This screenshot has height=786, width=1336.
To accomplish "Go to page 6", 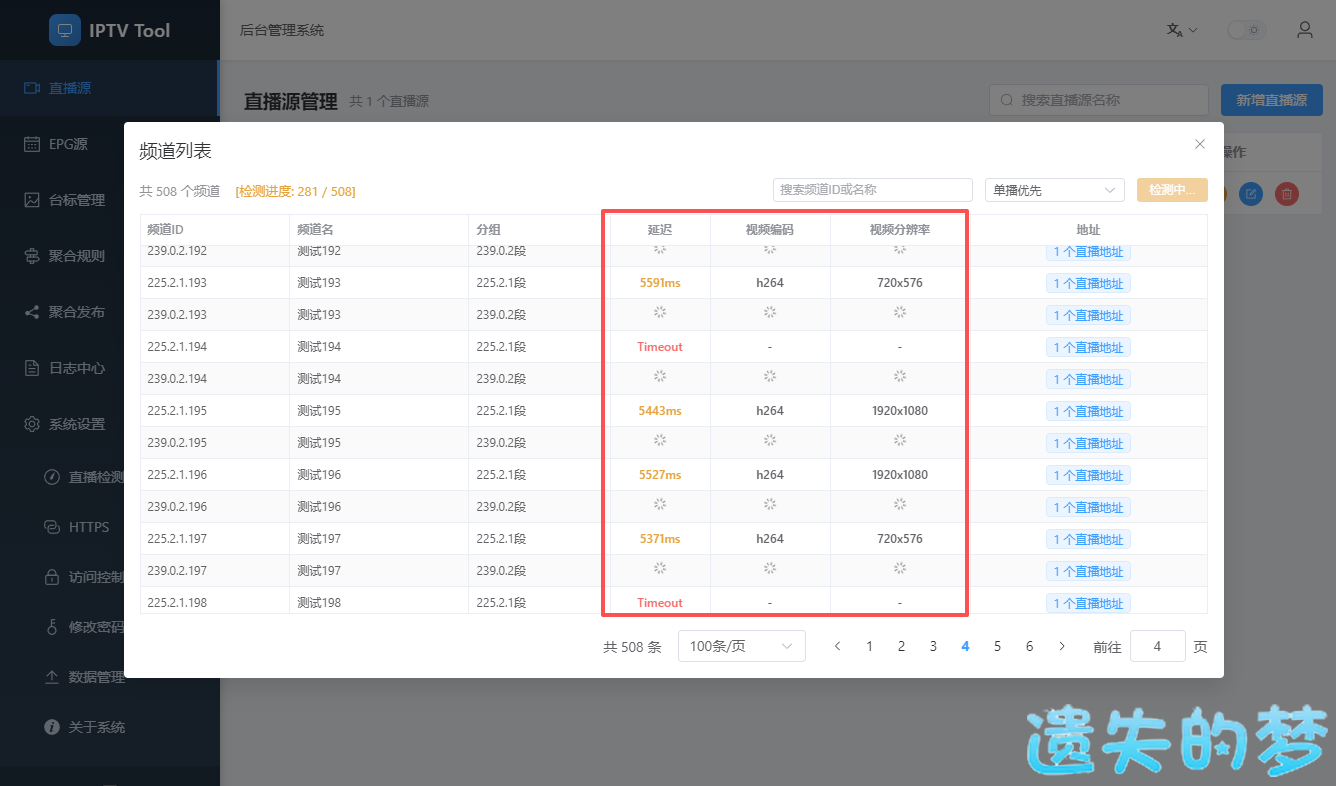I will click(1030, 646).
